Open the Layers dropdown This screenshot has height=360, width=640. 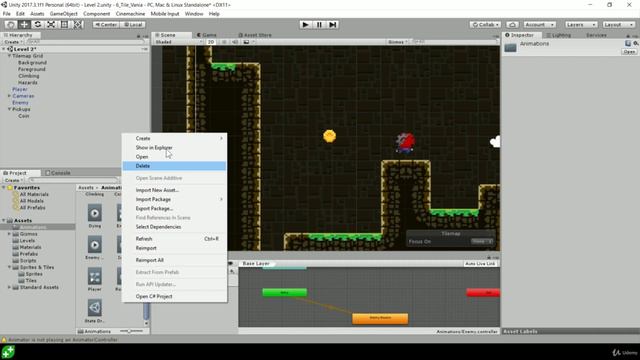tap(581, 24)
